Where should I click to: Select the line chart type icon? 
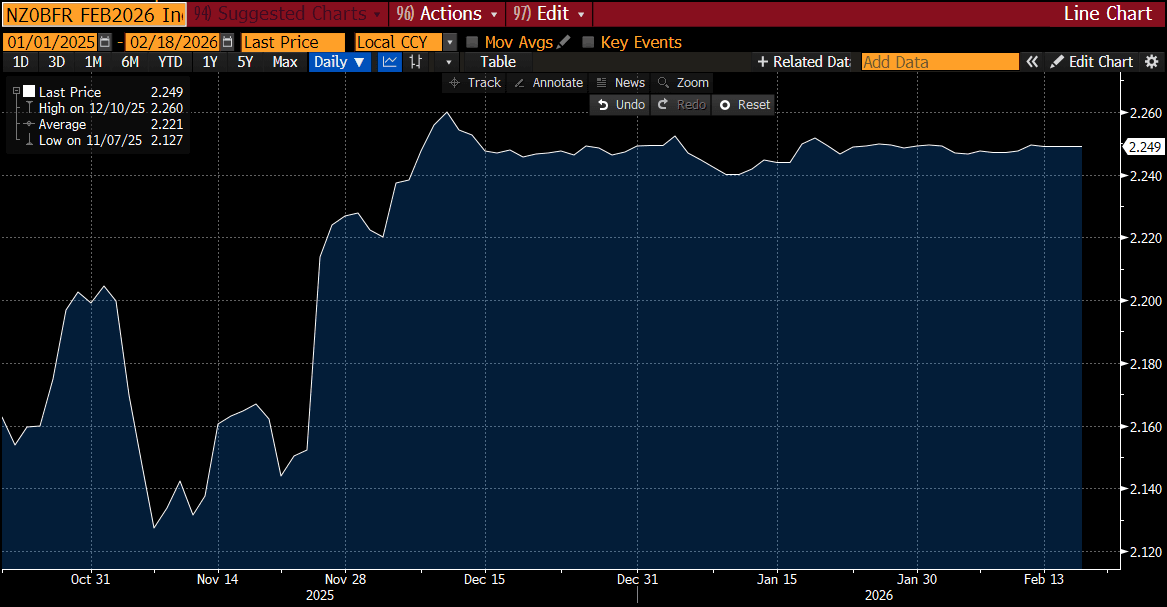pyautogui.click(x=389, y=62)
